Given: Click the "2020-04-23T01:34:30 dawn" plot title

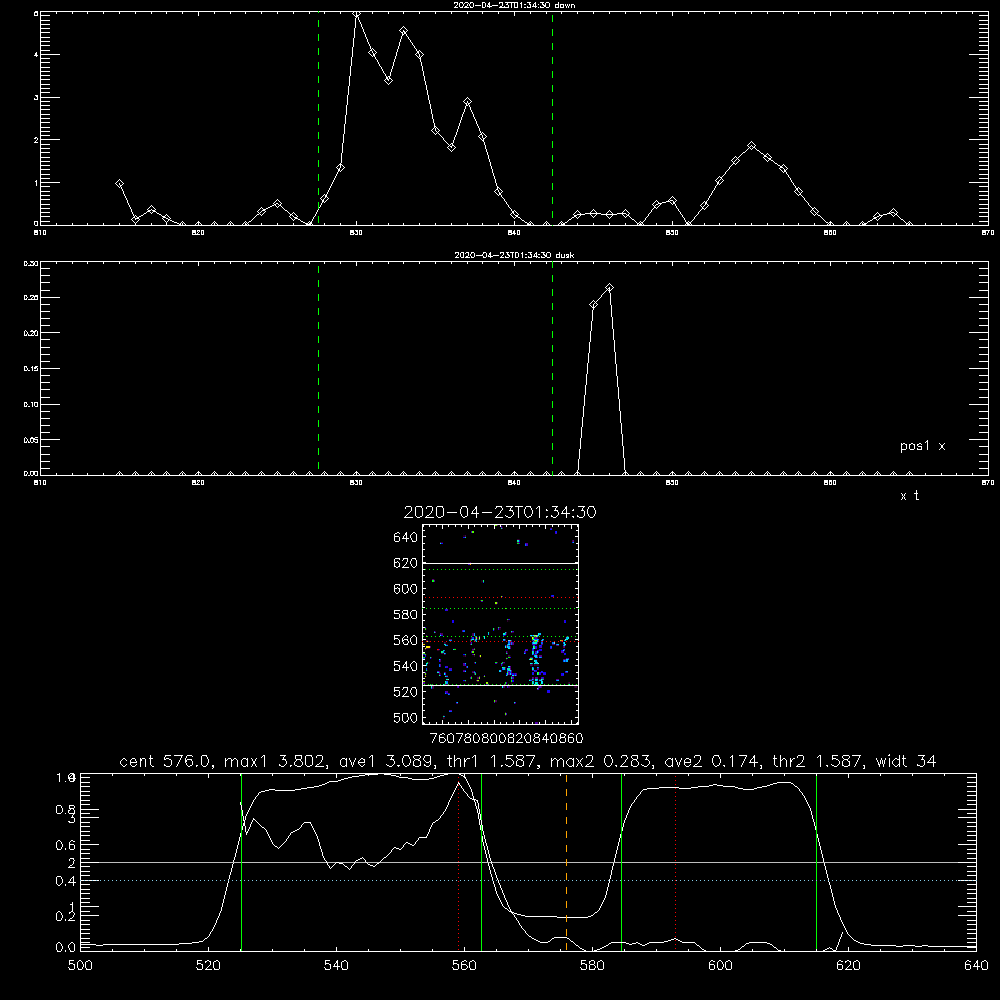Looking at the screenshot, I should coord(514,5).
